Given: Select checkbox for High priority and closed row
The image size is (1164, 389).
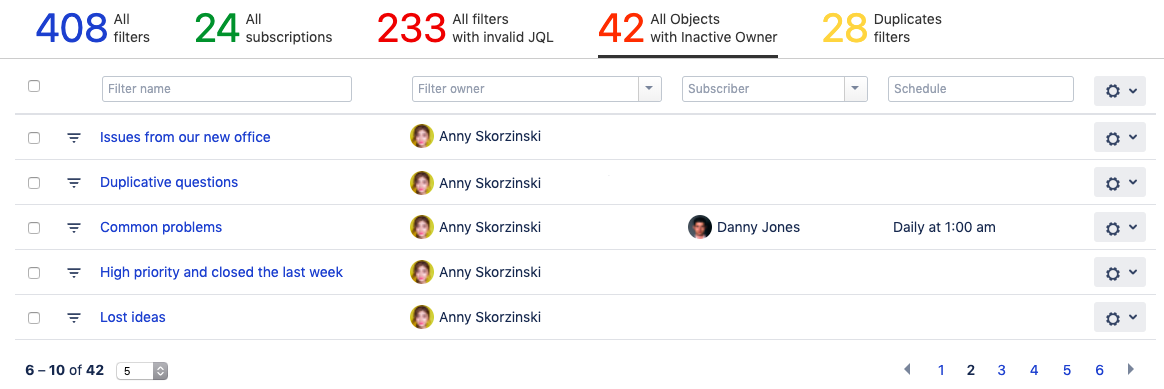Looking at the screenshot, I should click(x=33, y=273).
